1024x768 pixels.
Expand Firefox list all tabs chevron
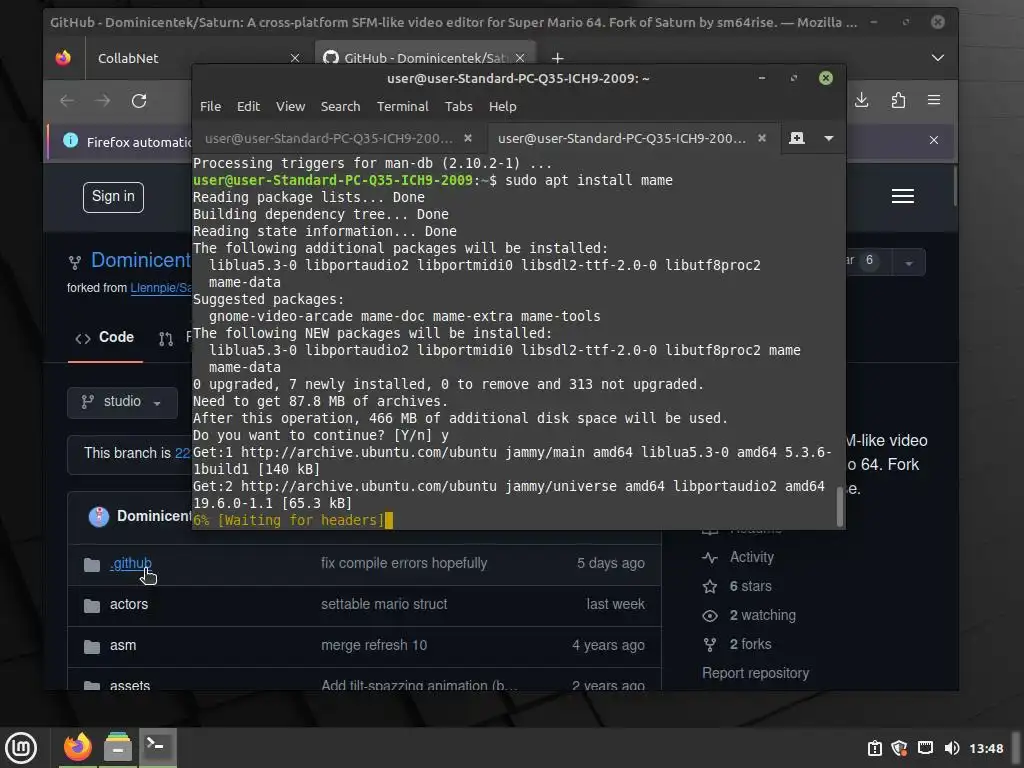pos(938,58)
